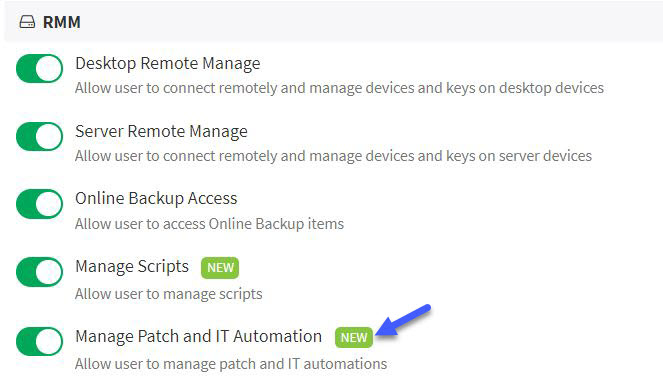663x389 pixels.
Task: Click the NEW badge beside IT Automation
Action: [354, 337]
